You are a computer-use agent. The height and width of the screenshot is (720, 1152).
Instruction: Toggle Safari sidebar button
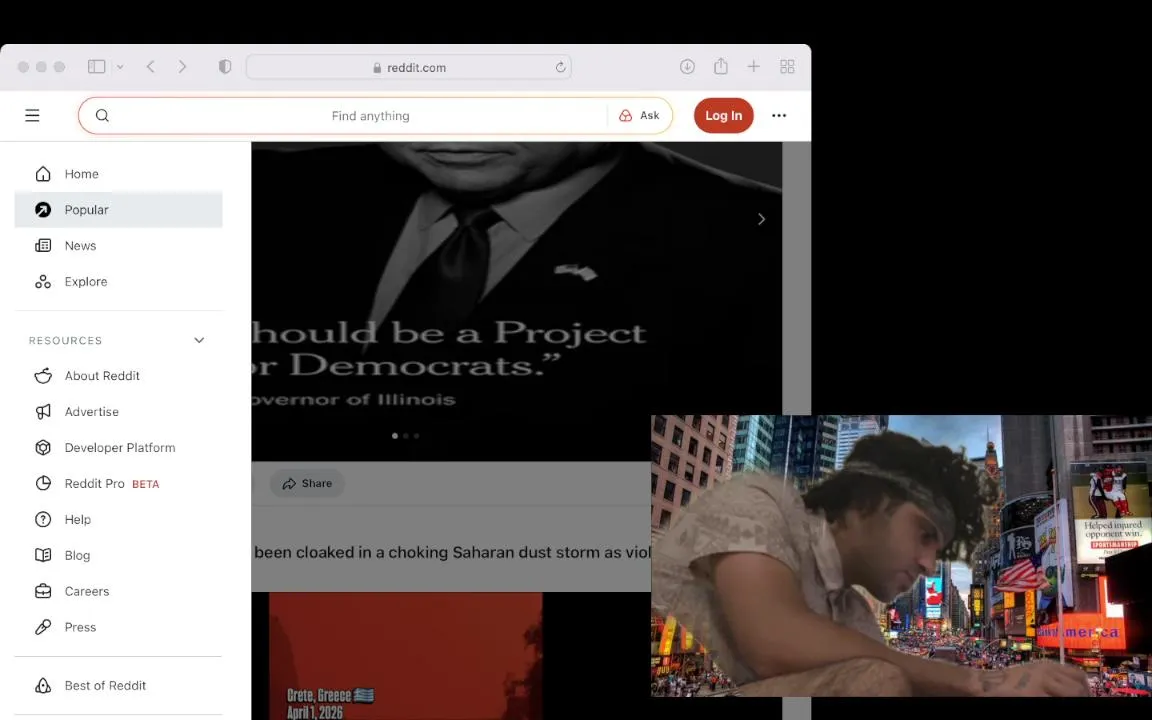(x=96, y=67)
